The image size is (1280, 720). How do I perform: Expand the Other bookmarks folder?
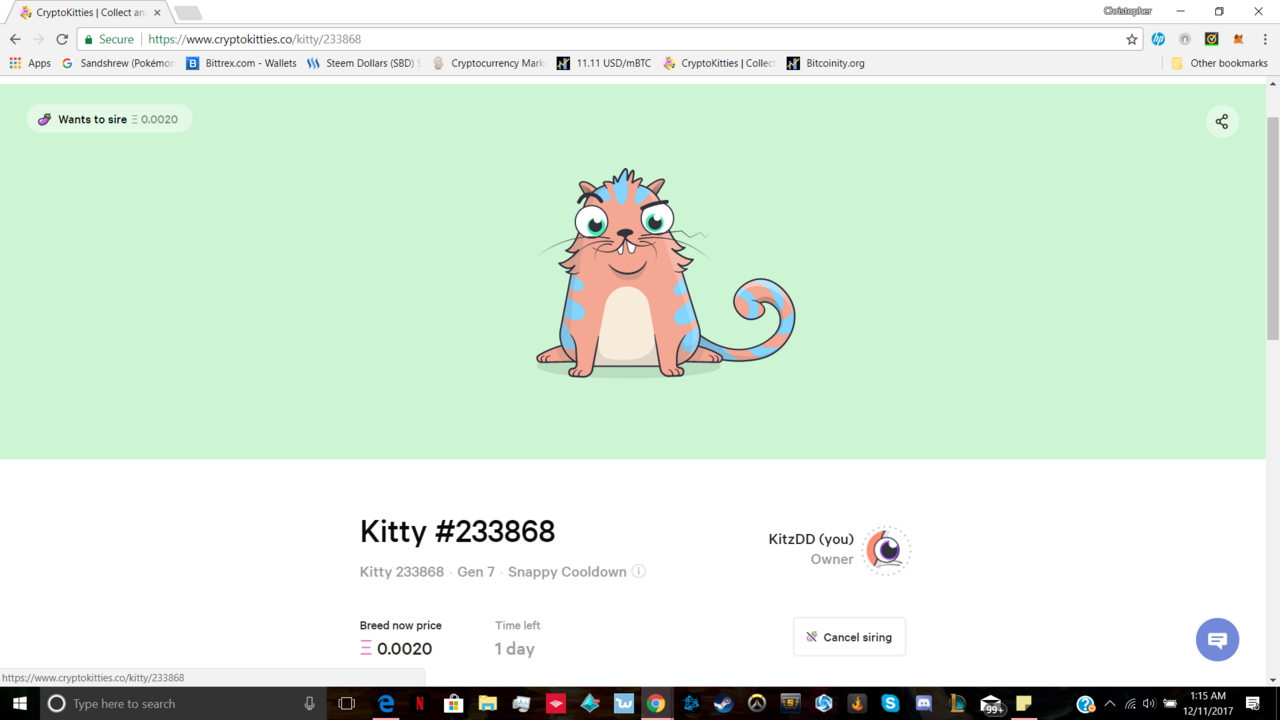pyautogui.click(x=1218, y=63)
